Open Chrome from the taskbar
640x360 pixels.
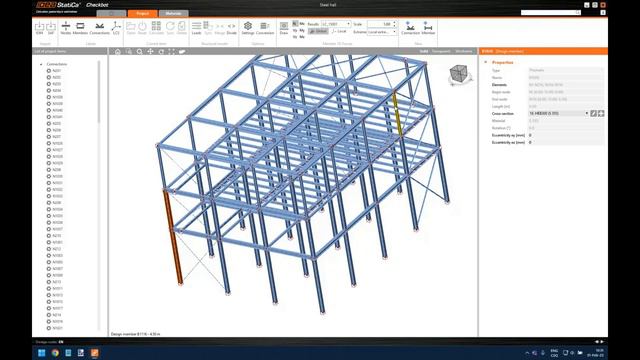click(x=55, y=353)
